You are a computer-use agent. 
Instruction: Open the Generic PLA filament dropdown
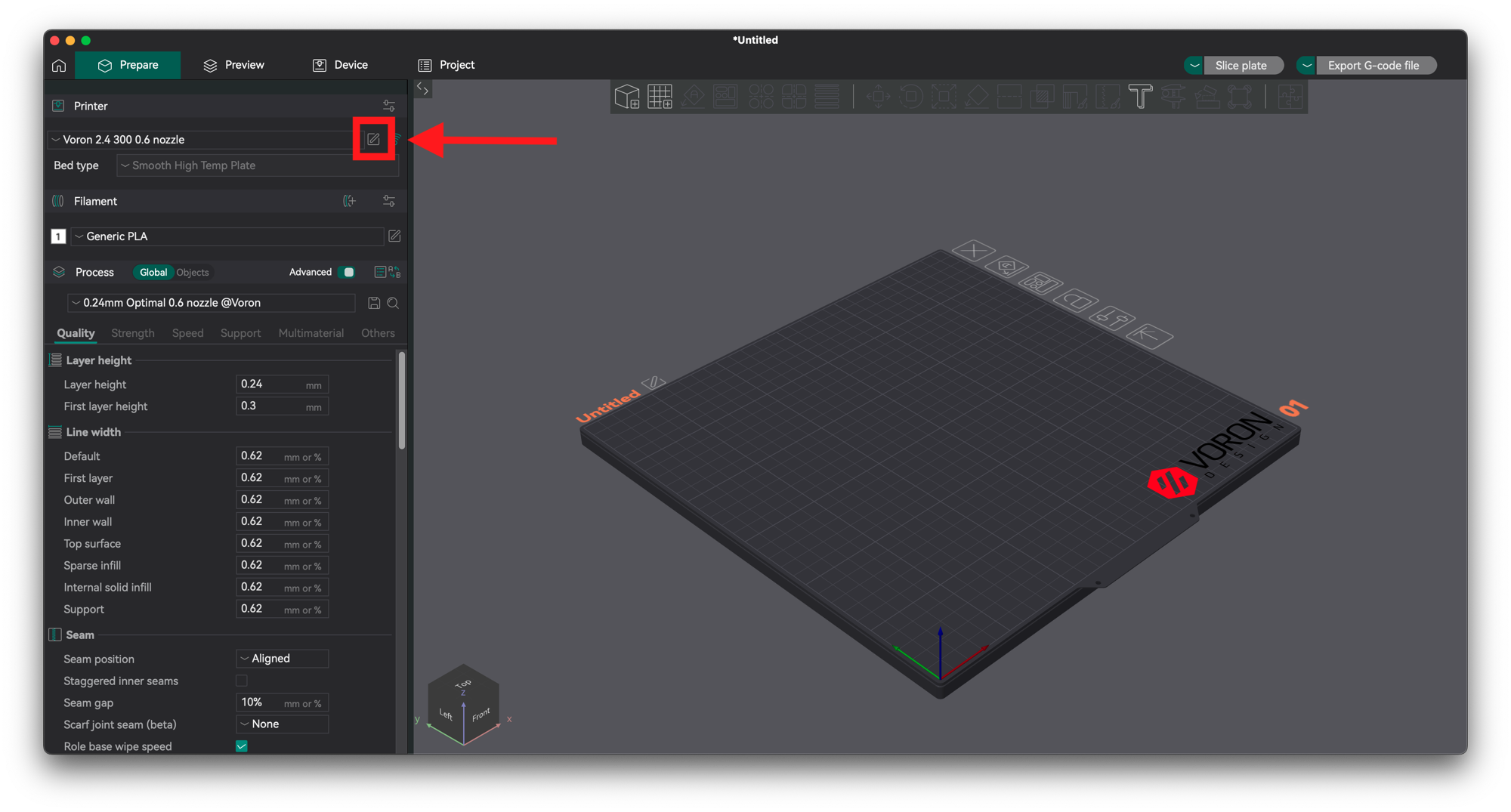pyautogui.click(x=227, y=236)
